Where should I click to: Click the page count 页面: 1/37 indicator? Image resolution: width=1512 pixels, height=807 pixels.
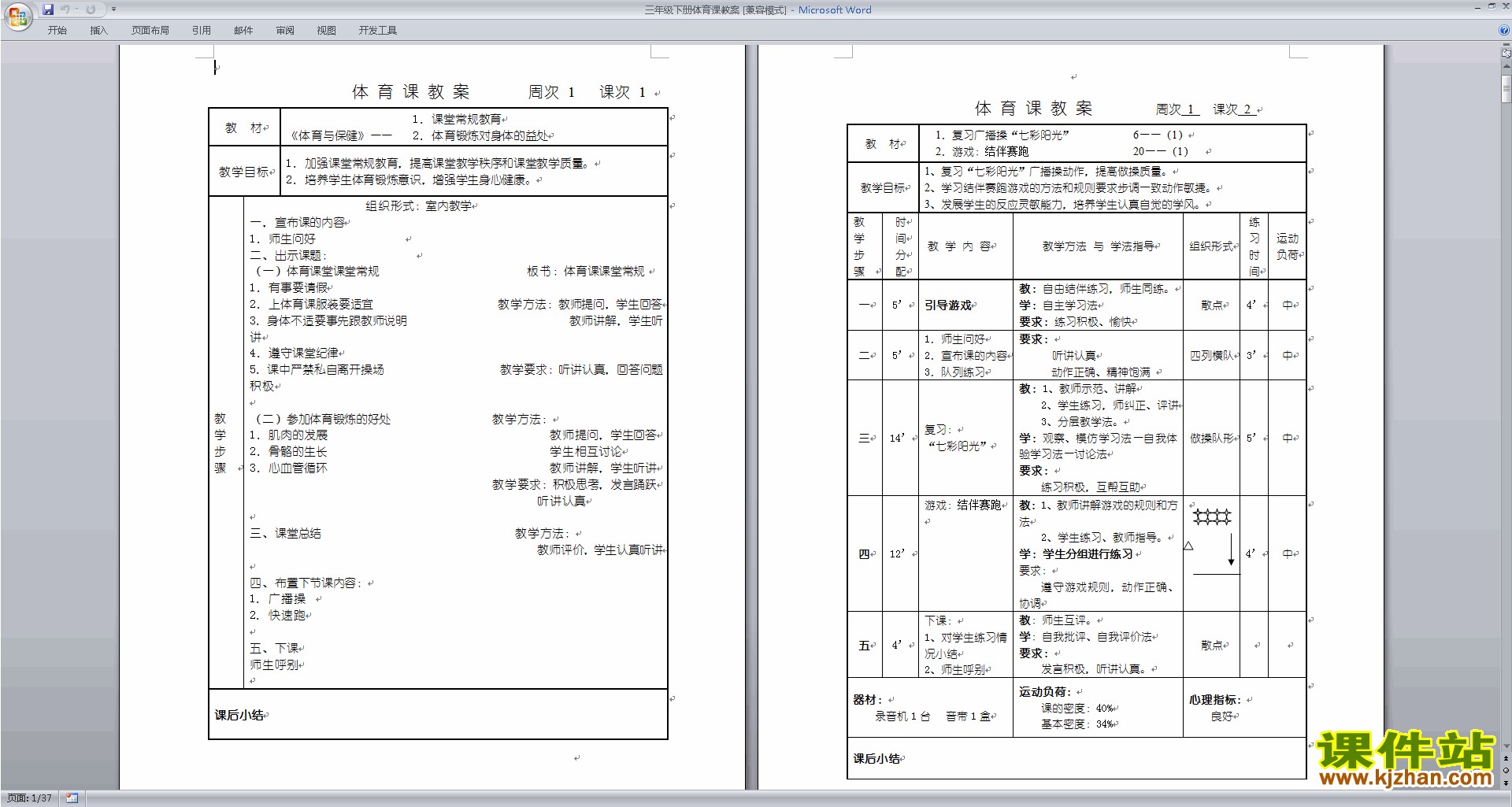[x=29, y=798]
